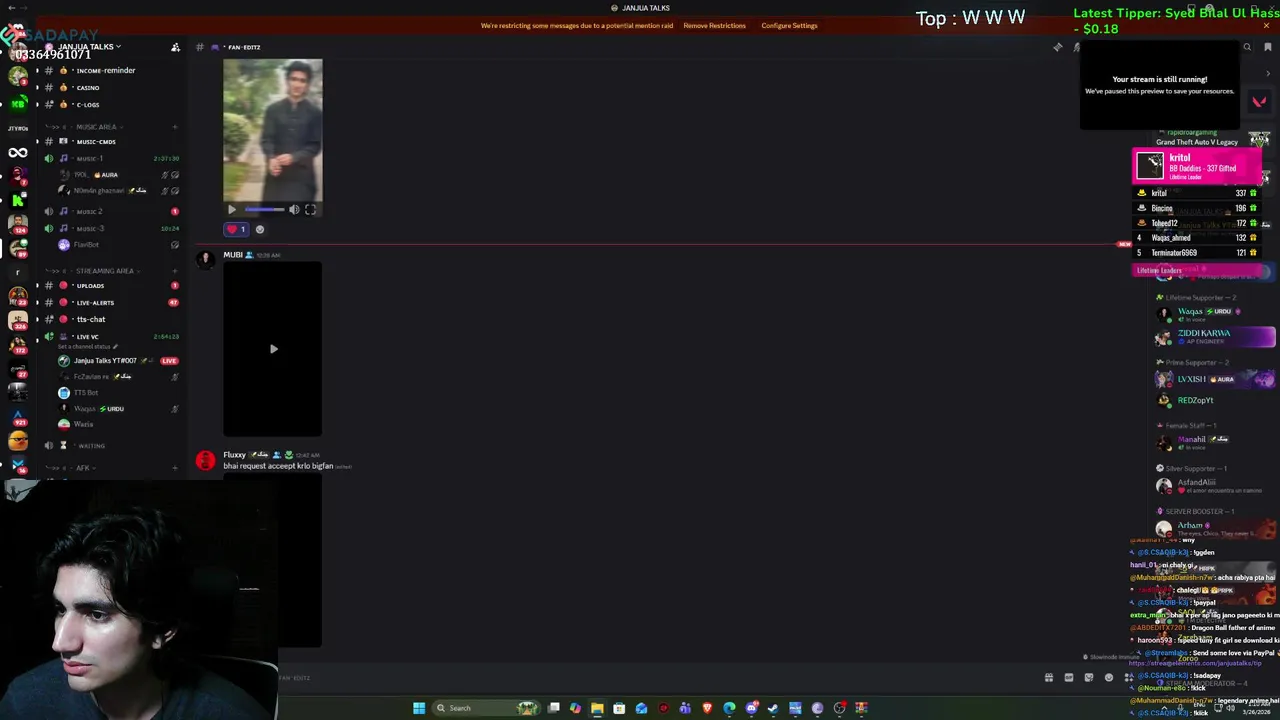
Task: Open MUBI's user avatar
Action: (205, 260)
